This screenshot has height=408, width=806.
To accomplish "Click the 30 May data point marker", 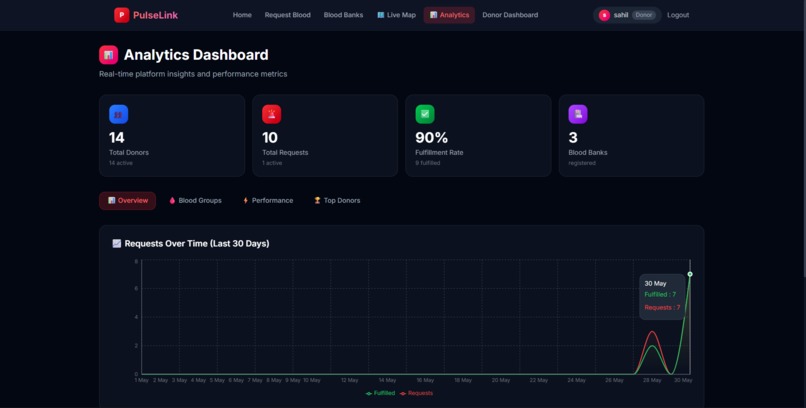I will 690,274.
